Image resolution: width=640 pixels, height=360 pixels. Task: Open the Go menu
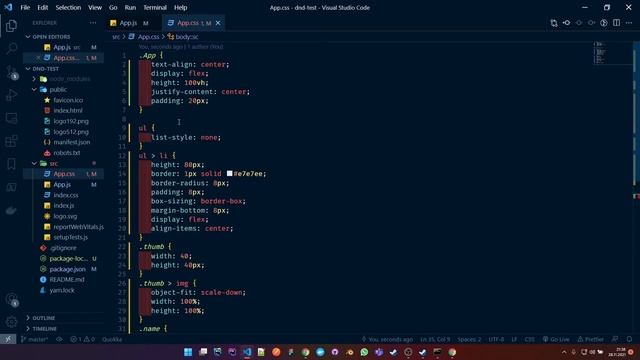(x=113, y=7)
